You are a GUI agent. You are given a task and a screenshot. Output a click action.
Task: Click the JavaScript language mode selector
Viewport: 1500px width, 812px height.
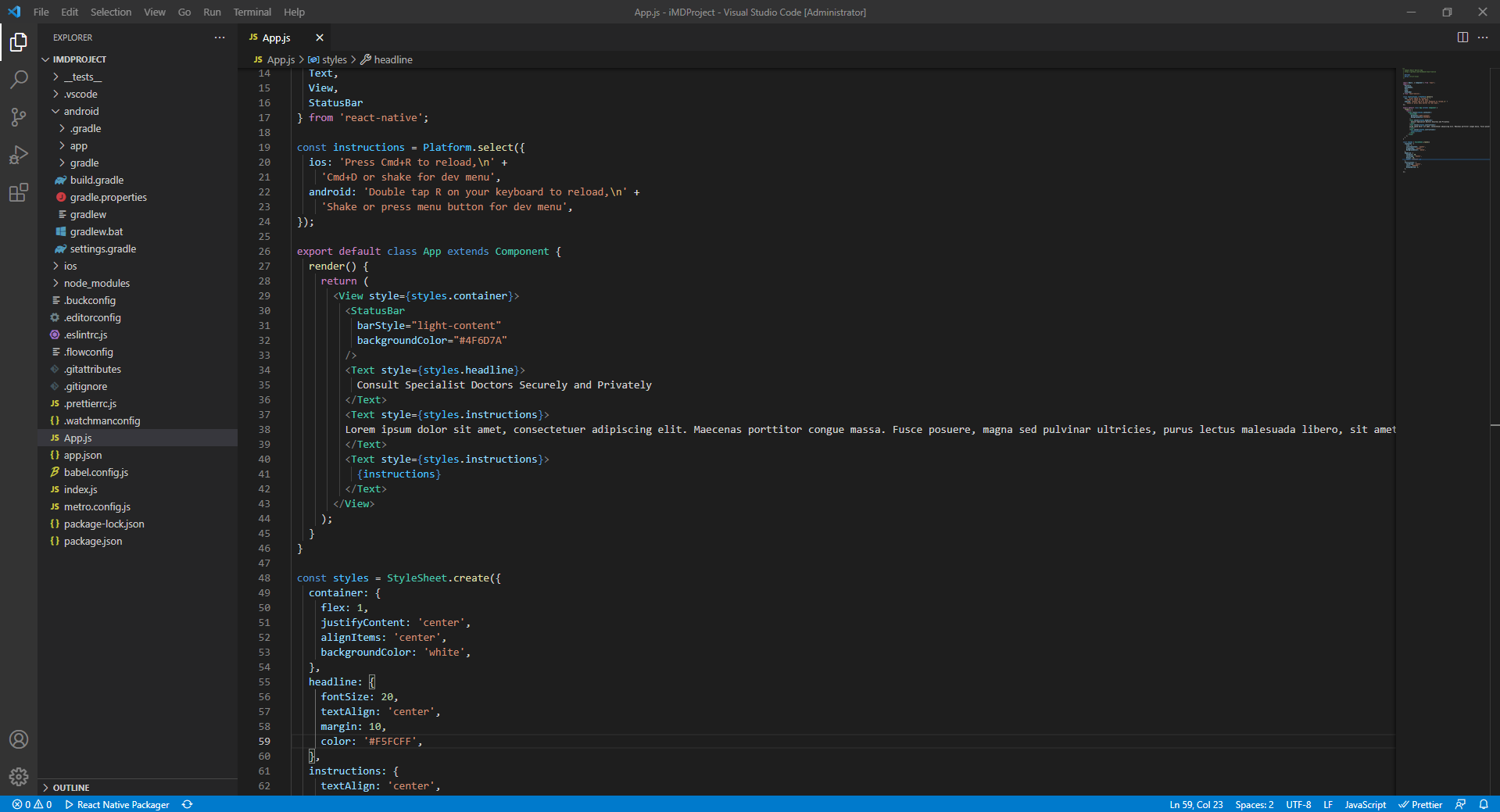1365,804
